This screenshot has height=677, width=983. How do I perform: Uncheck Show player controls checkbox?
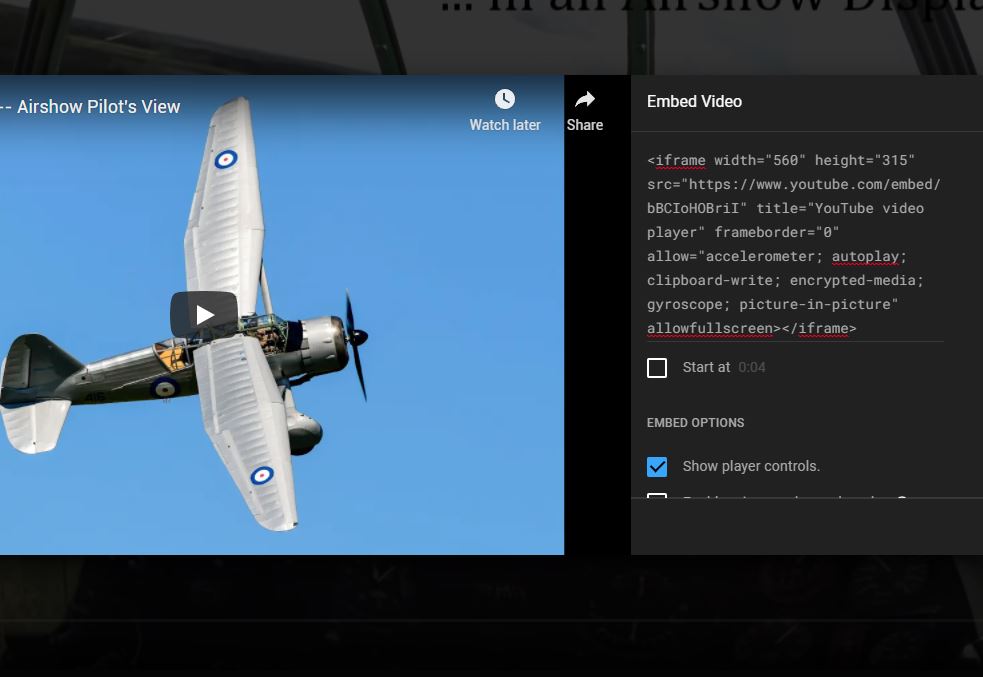point(657,467)
